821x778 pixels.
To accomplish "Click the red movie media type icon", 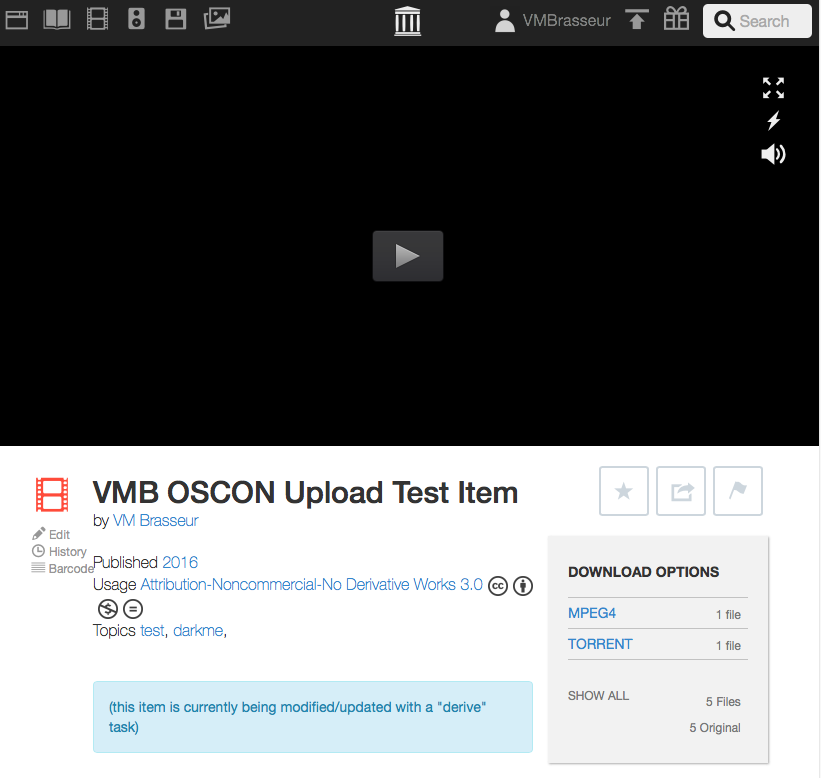I will pyautogui.click(x=52, y=494).
